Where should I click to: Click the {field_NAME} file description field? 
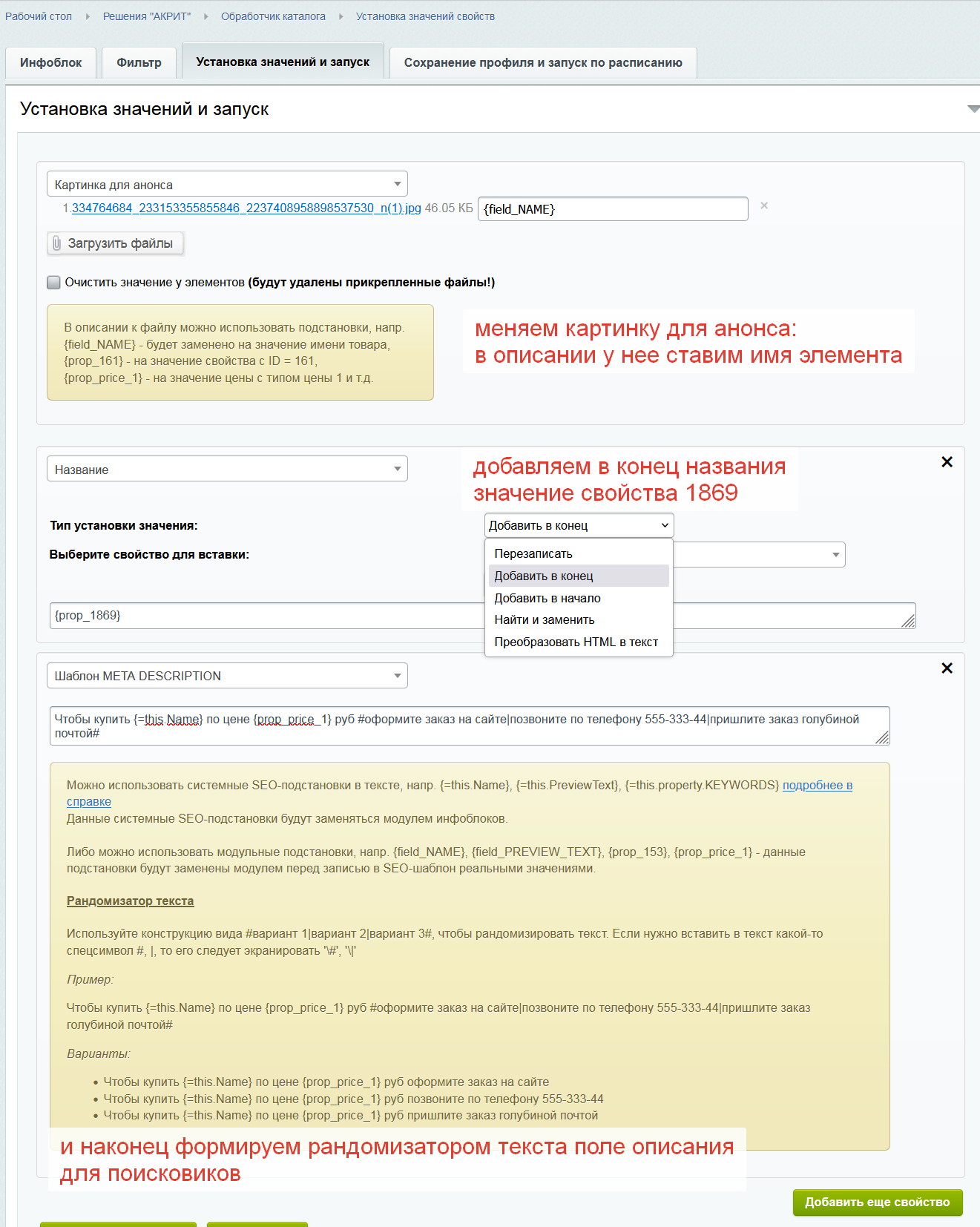[x=612, y=209]
